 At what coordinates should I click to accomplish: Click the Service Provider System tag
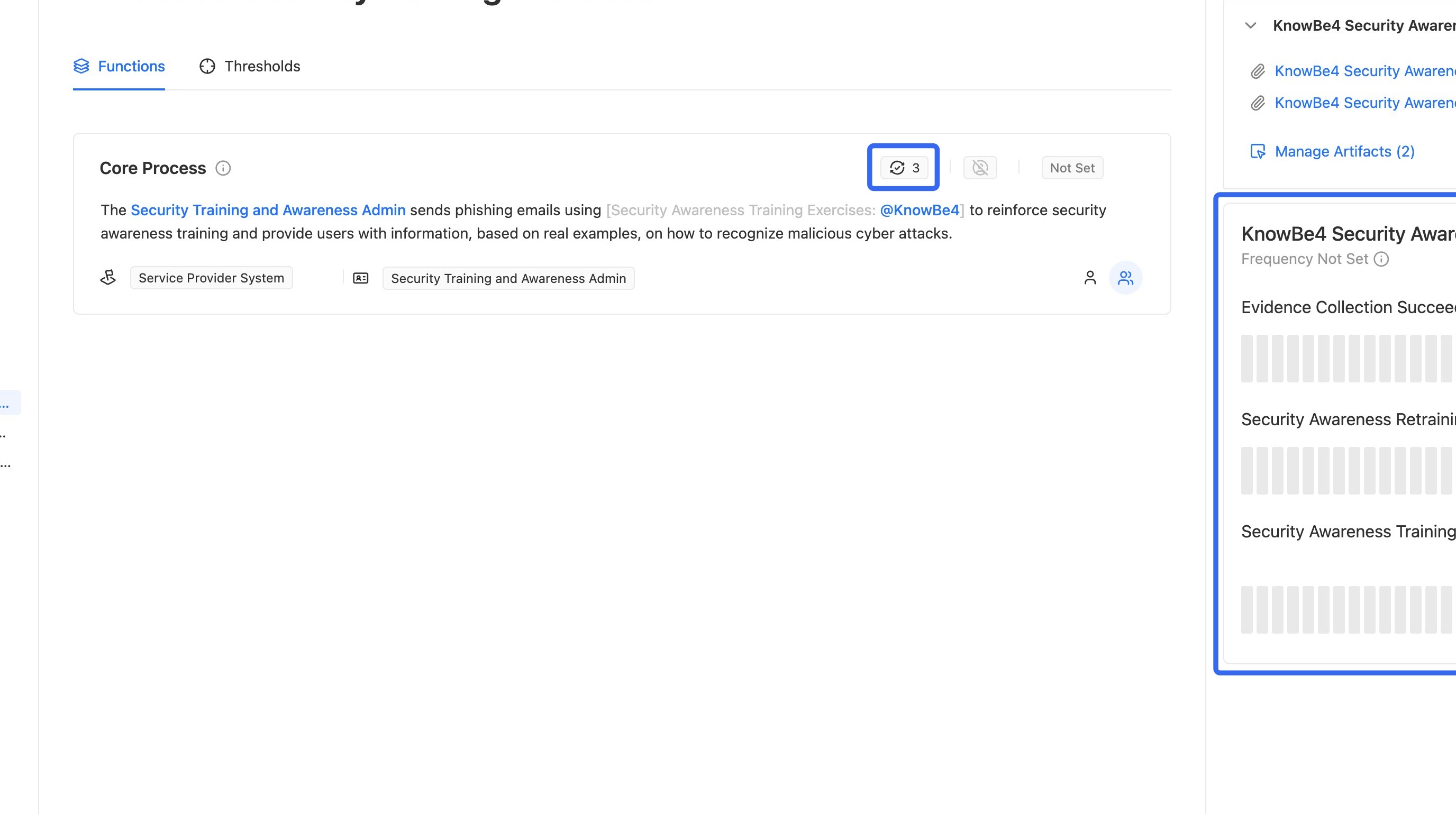tap(212, 278)
